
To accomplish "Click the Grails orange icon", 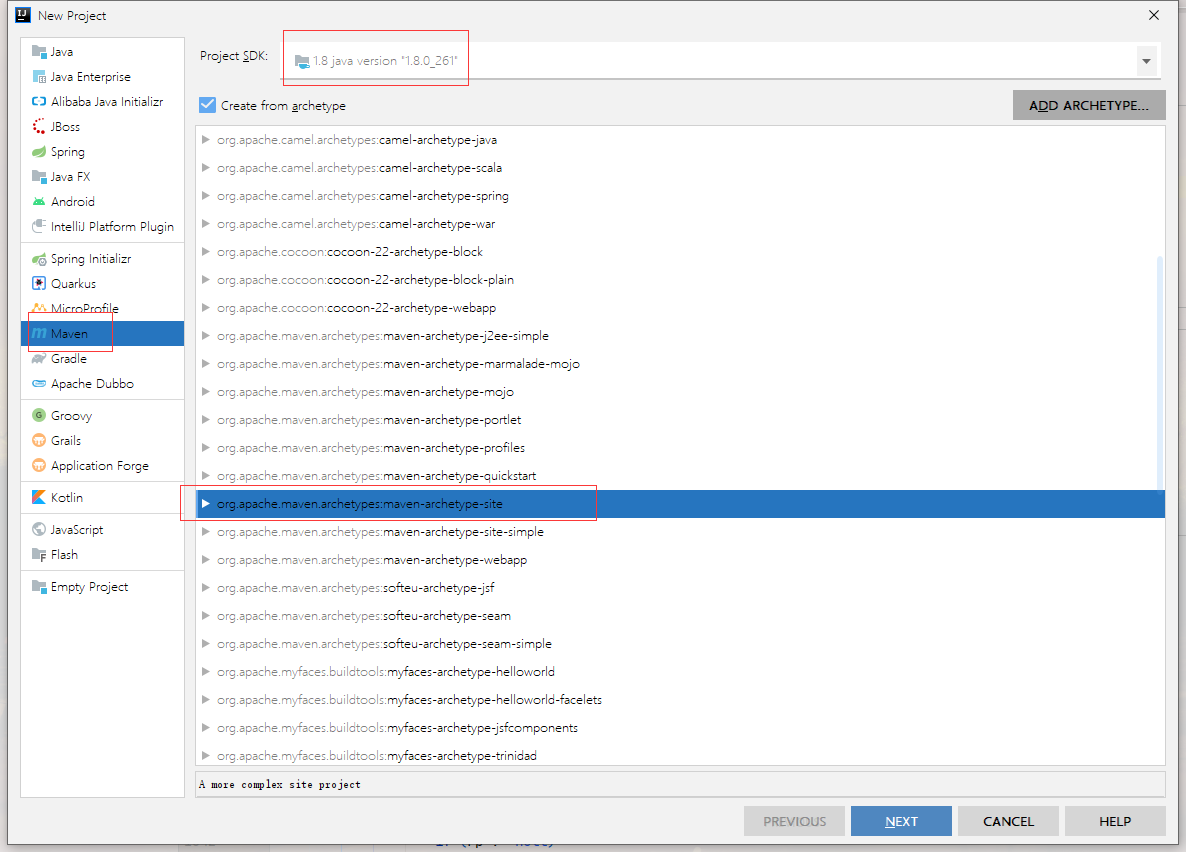I will coord(39,440).
